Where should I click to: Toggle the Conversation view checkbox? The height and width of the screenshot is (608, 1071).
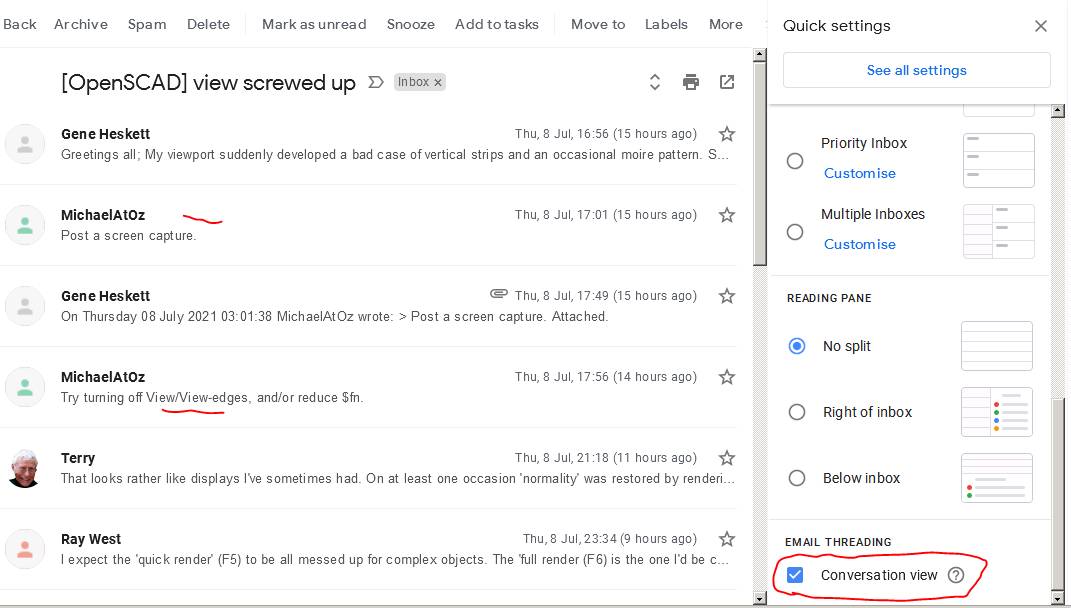[795, 575]
